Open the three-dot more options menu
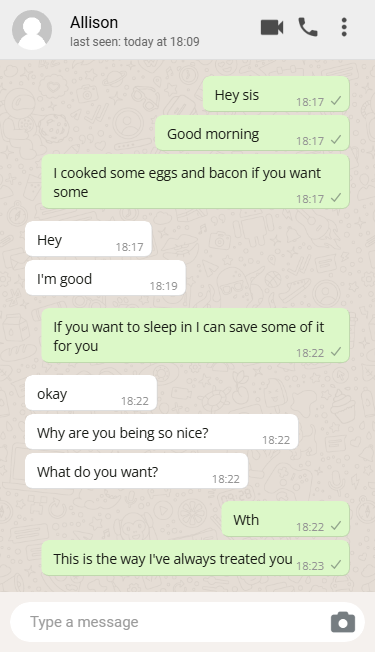Image resolution: width=375 pixels, height=652 pixels. (x=344, y=27)
